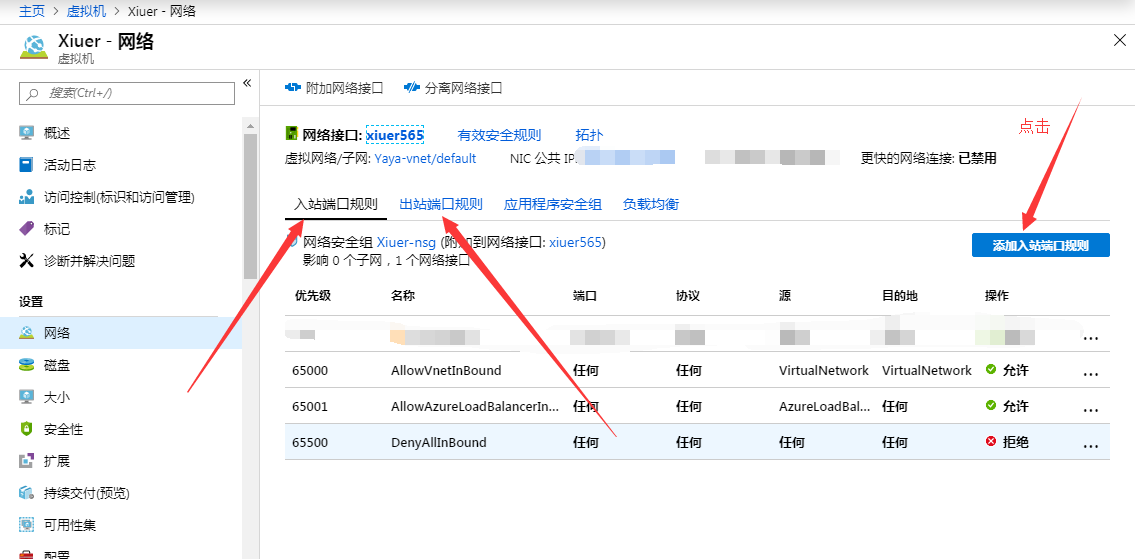Viewport: 1135px width, 559px height.
Task: Select AllowAzureLoadBalancerIn... rule name
Action: tap(475, 406)
